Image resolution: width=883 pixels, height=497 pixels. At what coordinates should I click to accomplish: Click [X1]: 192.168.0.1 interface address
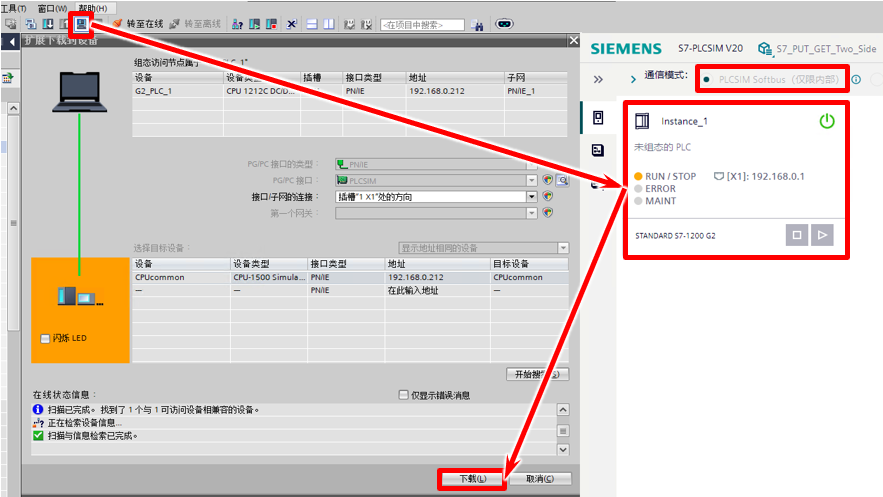click(759, 176)
